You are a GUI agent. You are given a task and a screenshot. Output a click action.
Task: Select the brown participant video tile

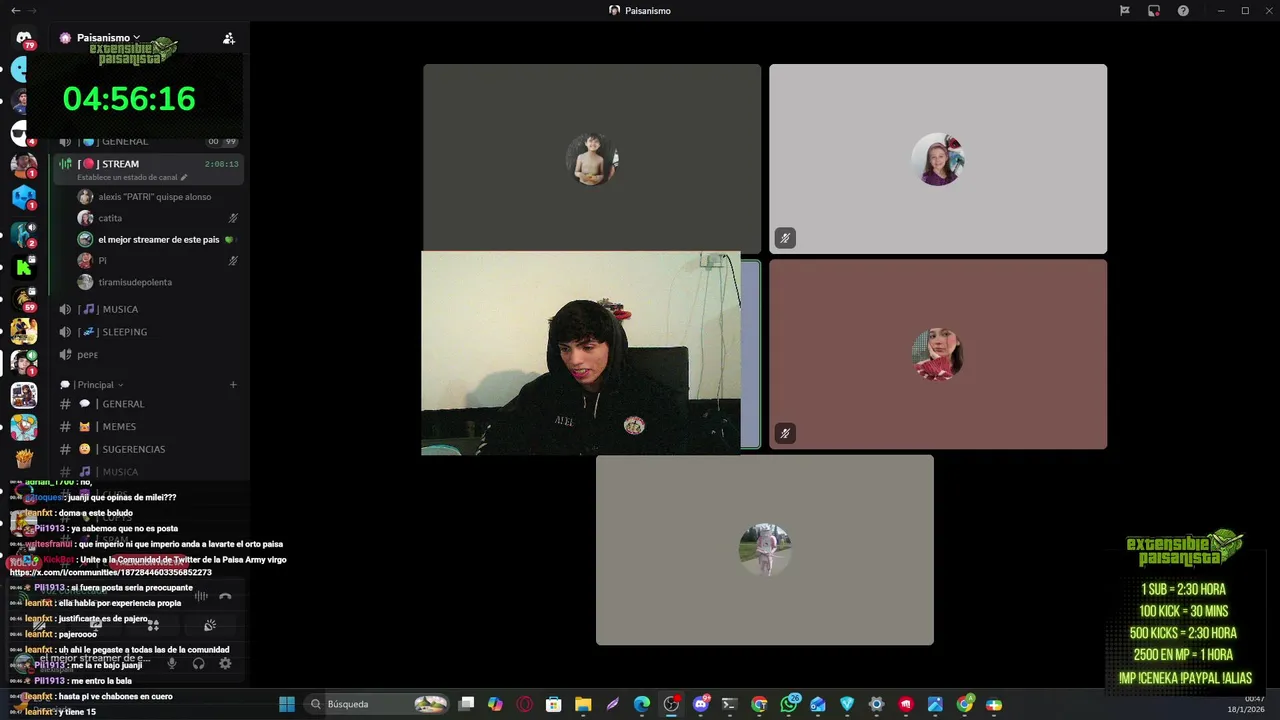pos(938,354)
